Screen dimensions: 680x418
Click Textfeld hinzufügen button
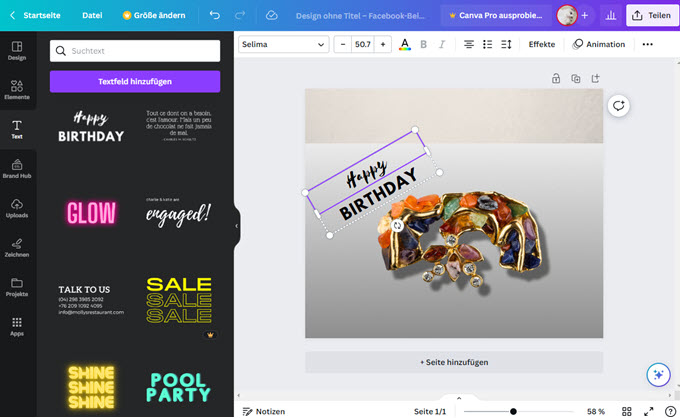pyautogui.click(x=135, y=82)
